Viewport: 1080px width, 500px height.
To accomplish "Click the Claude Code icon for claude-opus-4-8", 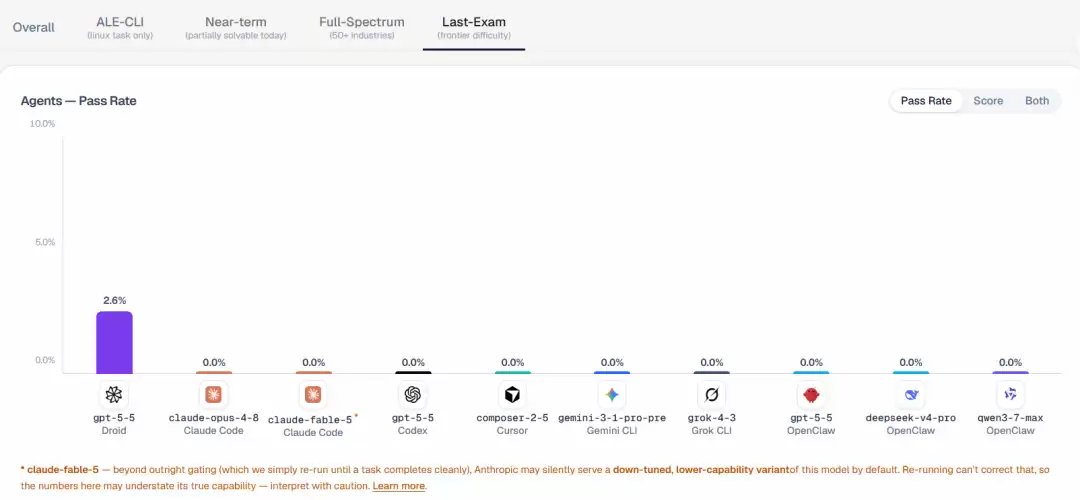I will [x=214, y=395].
